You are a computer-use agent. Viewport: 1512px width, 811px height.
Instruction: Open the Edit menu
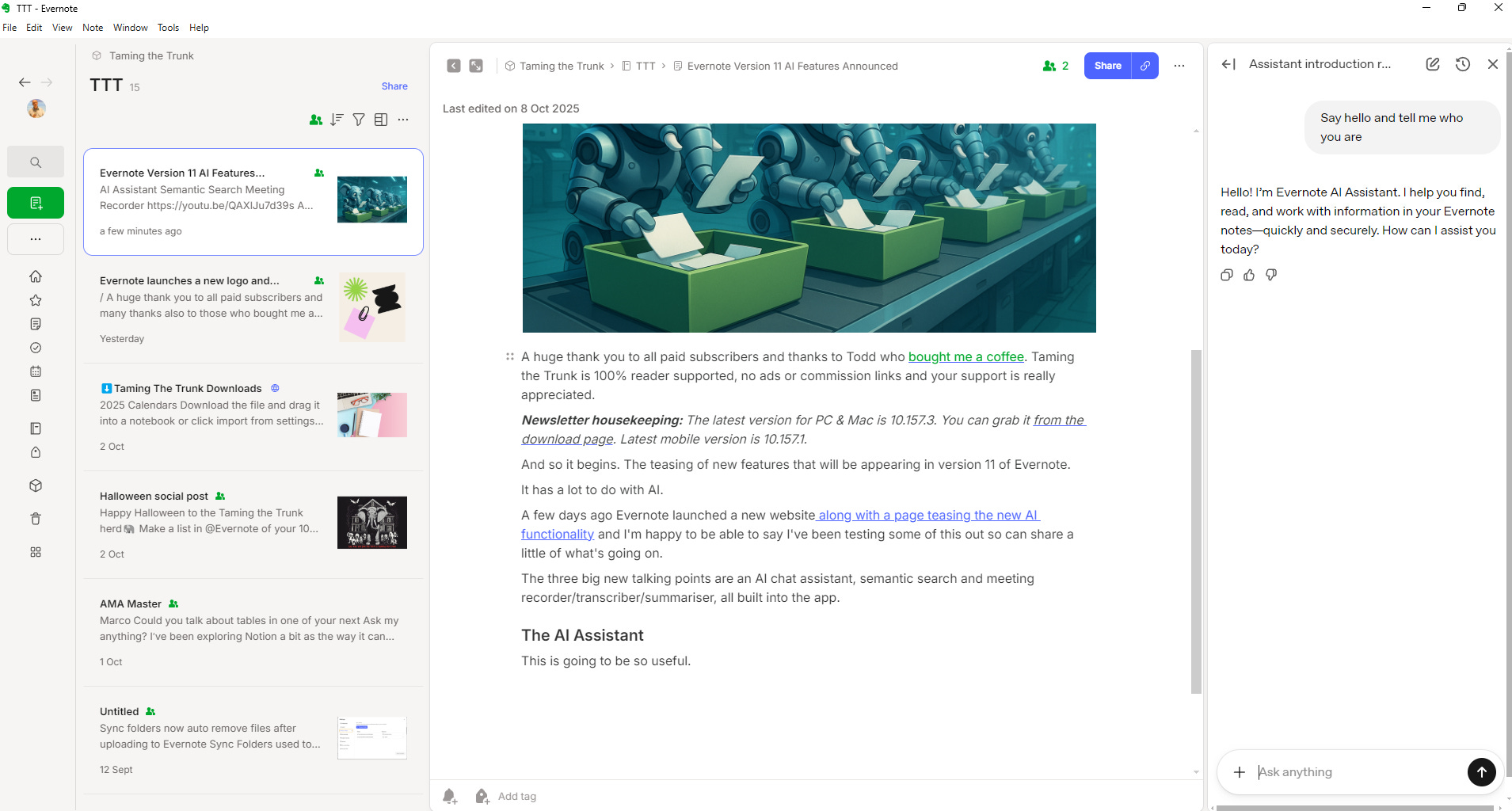(x=34, y=28)
